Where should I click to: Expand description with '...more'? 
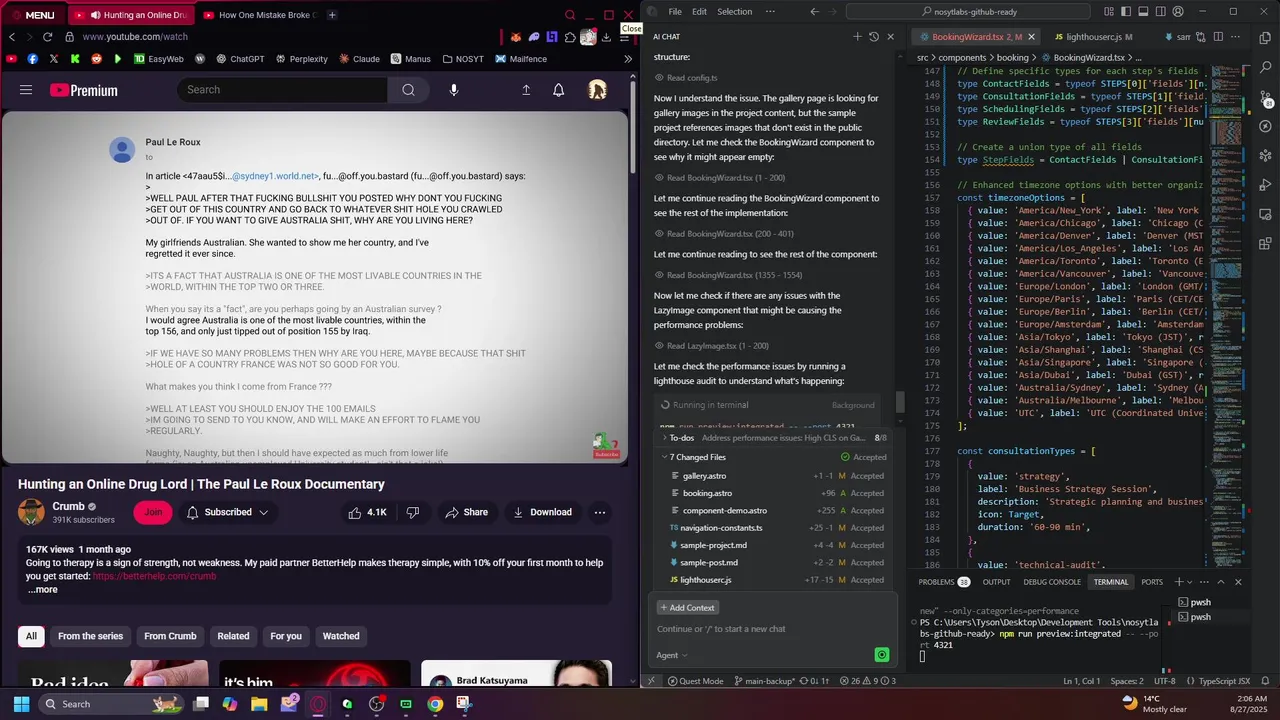[42, 589]
